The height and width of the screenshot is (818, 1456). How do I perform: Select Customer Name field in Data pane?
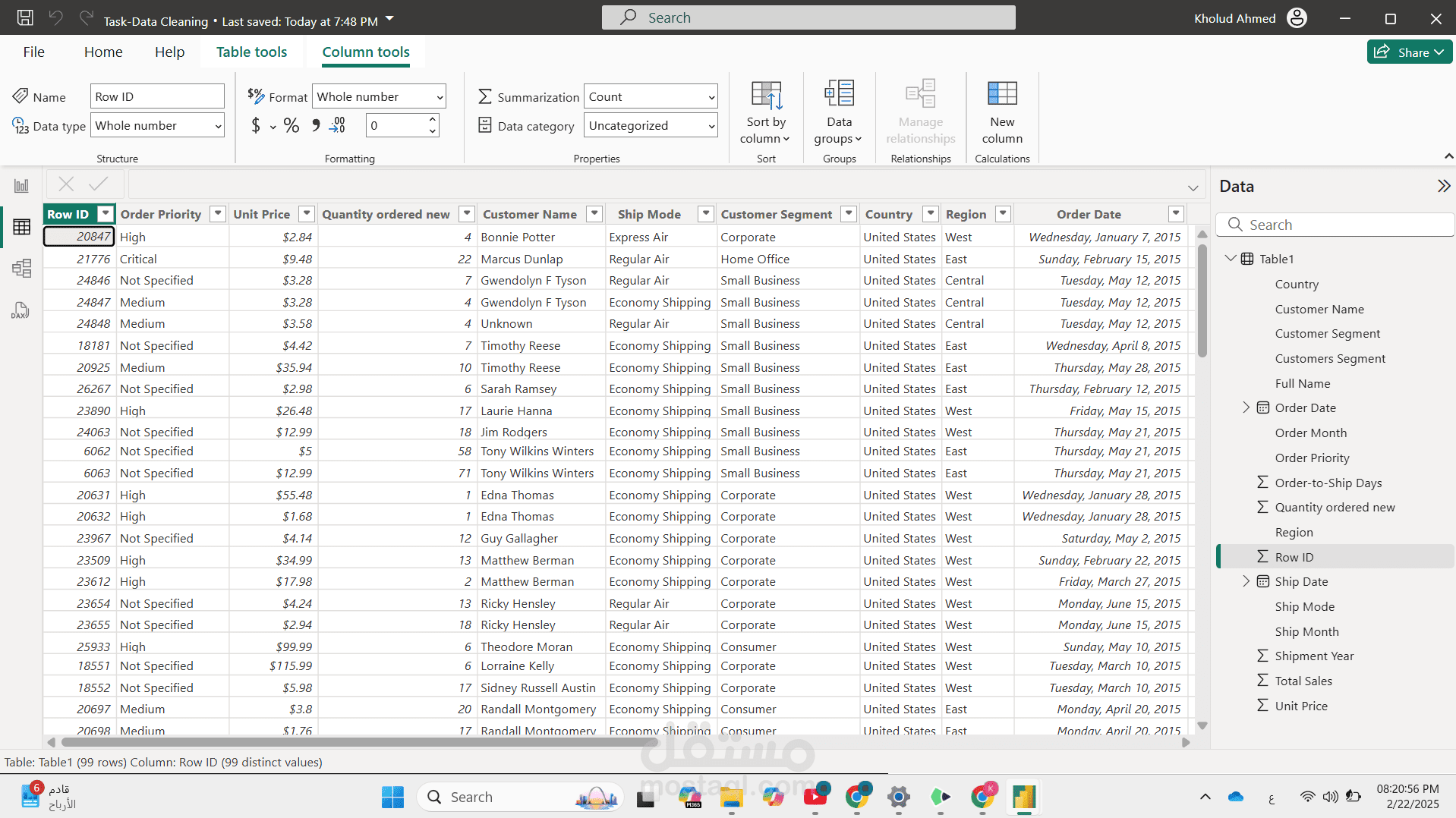pos(1319,309)
